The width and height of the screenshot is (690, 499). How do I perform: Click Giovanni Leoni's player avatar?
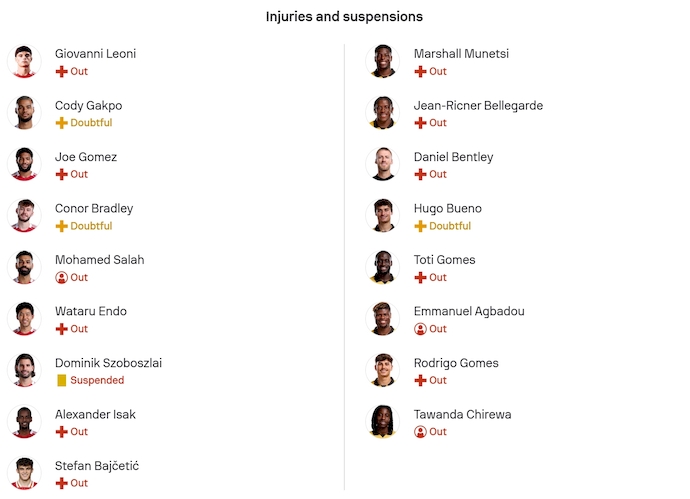point(22,61)
